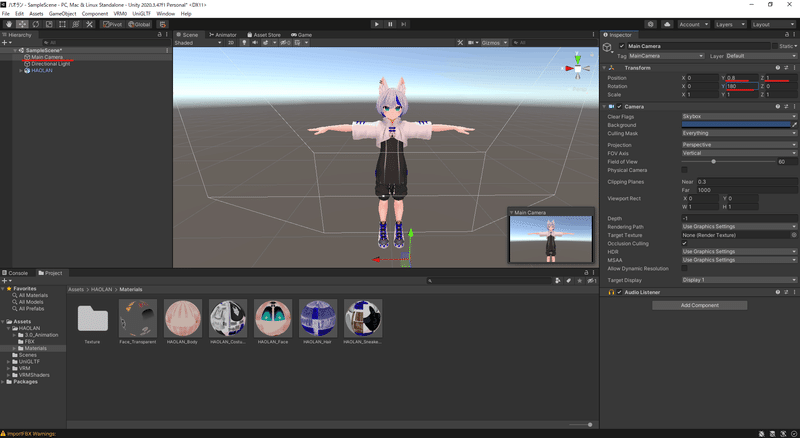The width and height of the screenshot is (800, 438).
Task: Select HAOLAN_Face material thumbnail
Action: point(273,319)
